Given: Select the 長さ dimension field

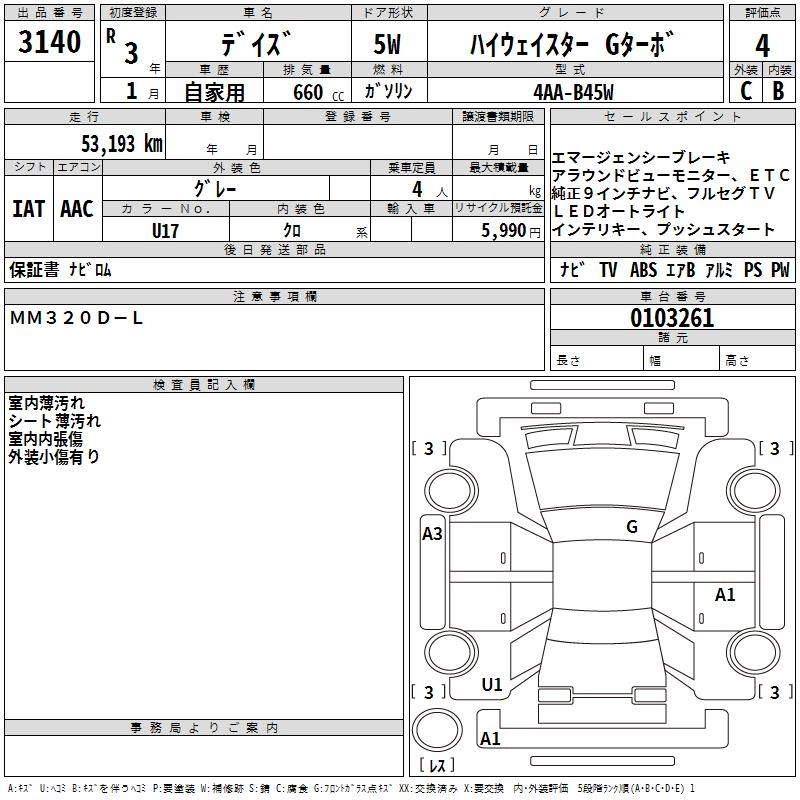Looking at the screenshot, I should pyautogui.click(x=597, y=360).
